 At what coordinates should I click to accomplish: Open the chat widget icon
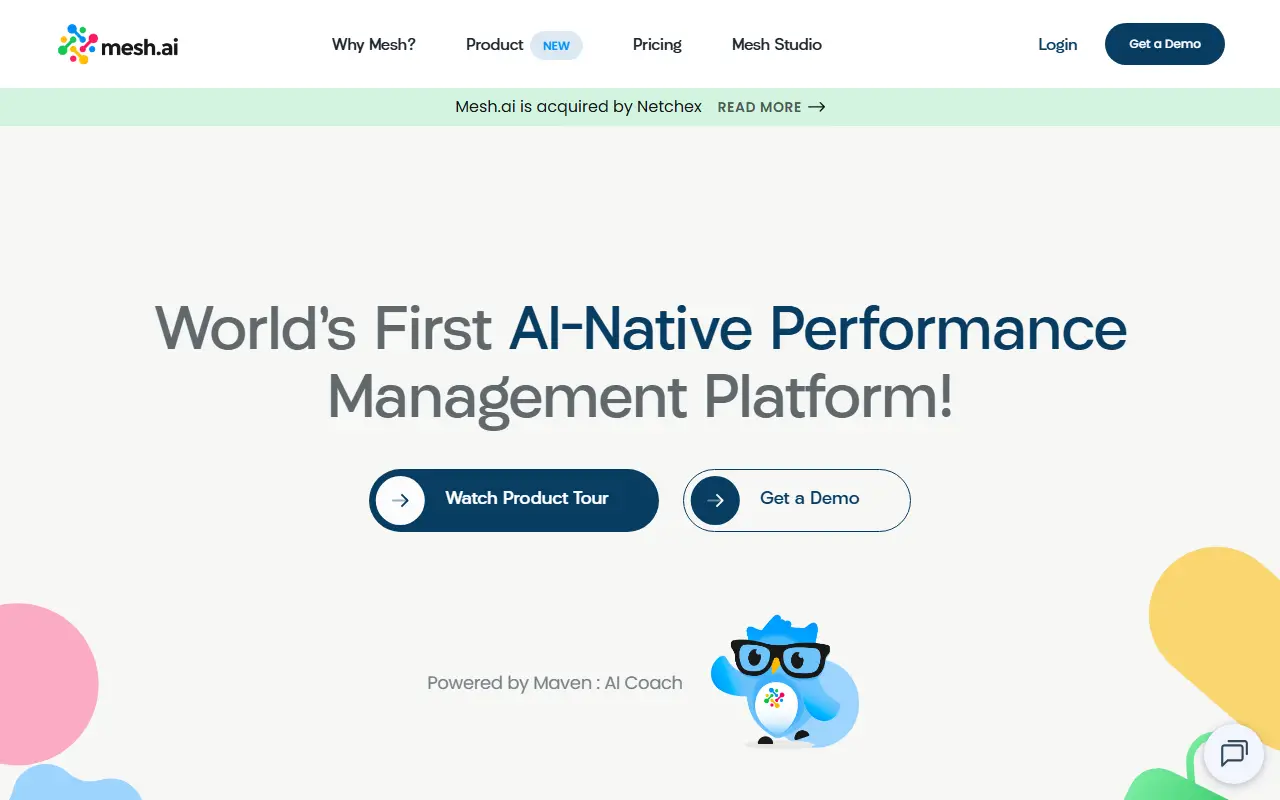pyautogui.click(x=1233, y=753)
